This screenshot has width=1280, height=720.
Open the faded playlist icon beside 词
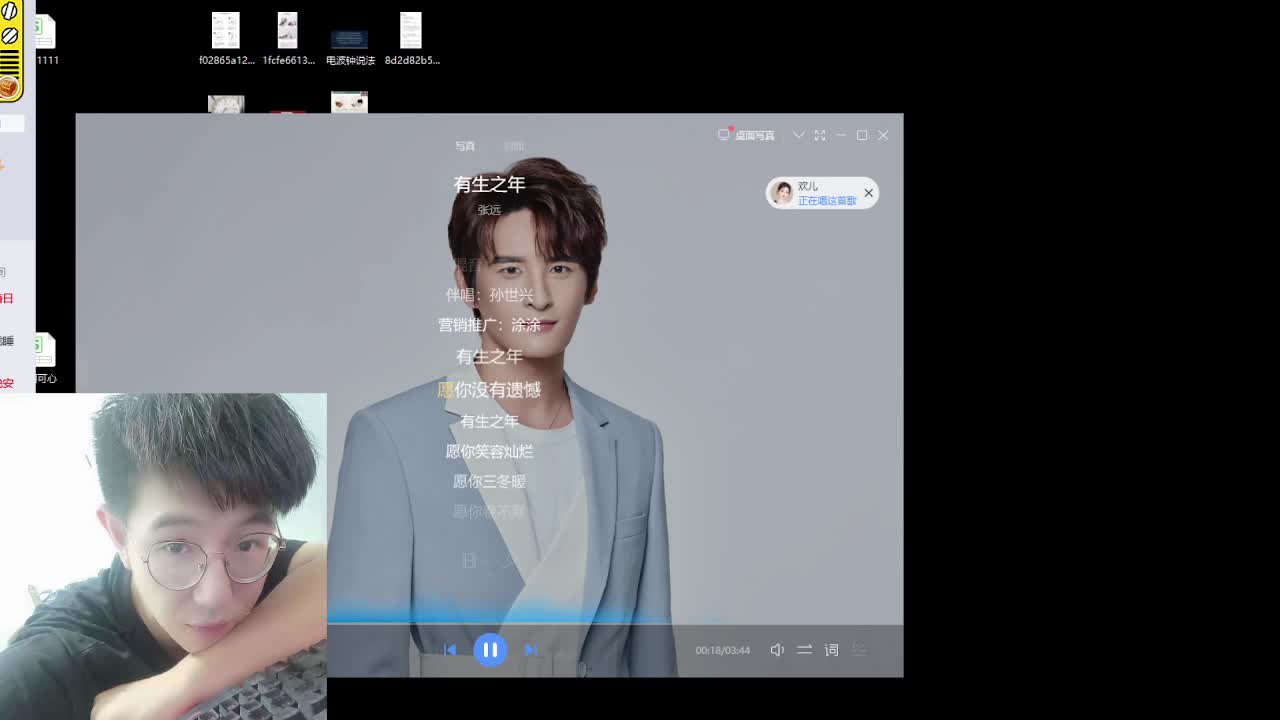point(859,650)
